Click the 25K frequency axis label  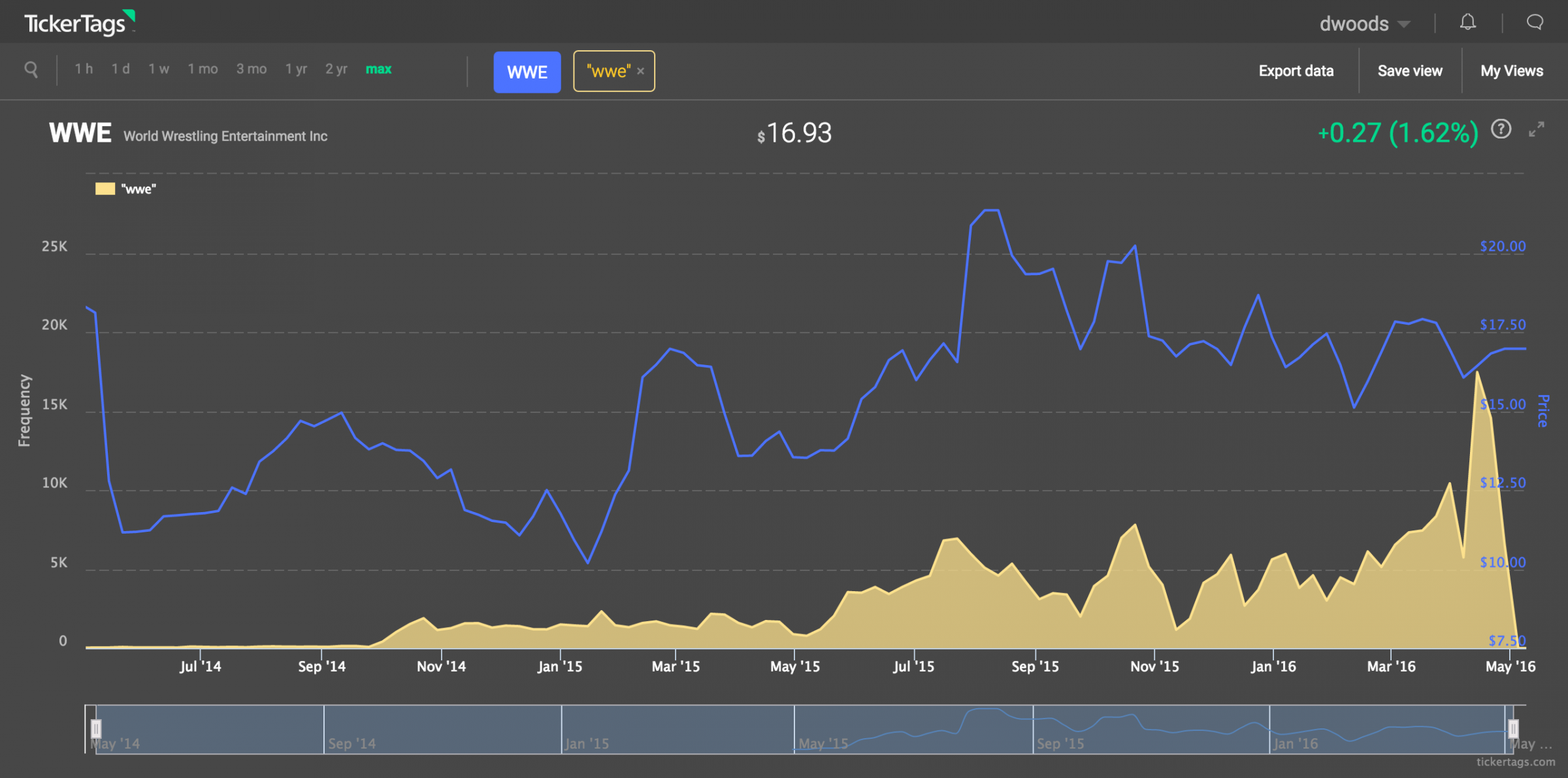(x=54, y=246)
